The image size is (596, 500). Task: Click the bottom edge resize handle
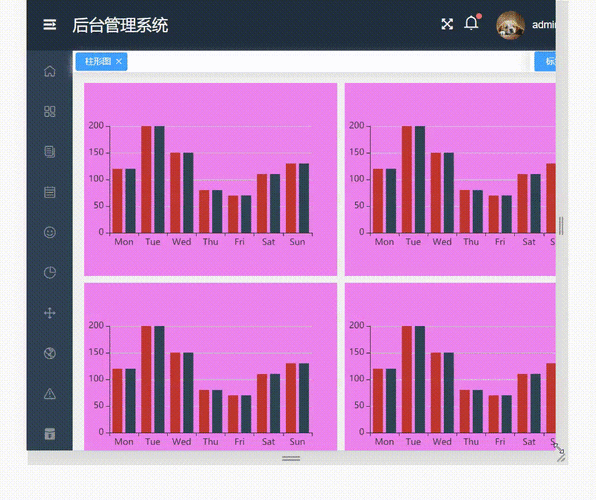point(291,458)
